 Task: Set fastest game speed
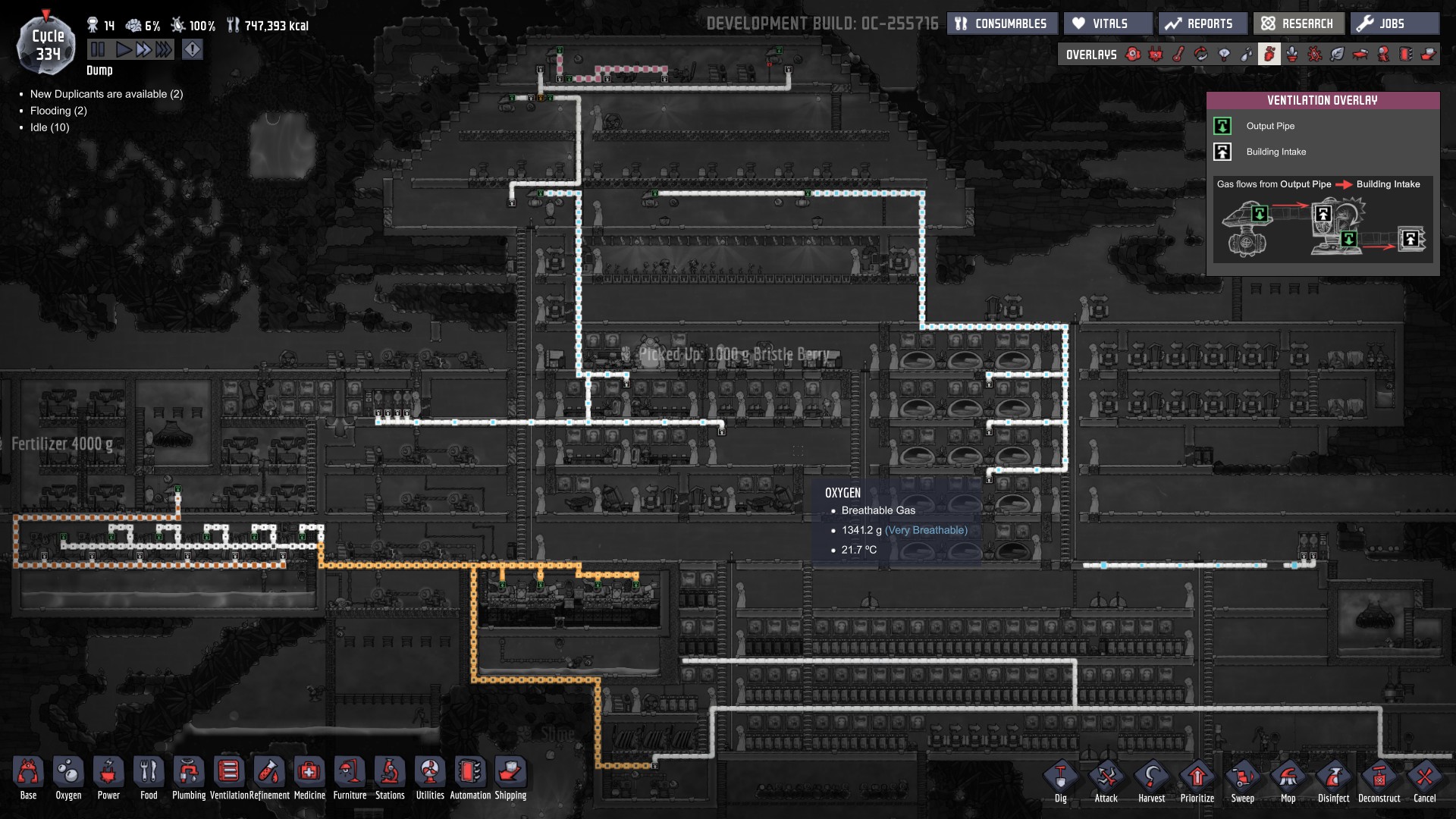[x=163, y=50]
